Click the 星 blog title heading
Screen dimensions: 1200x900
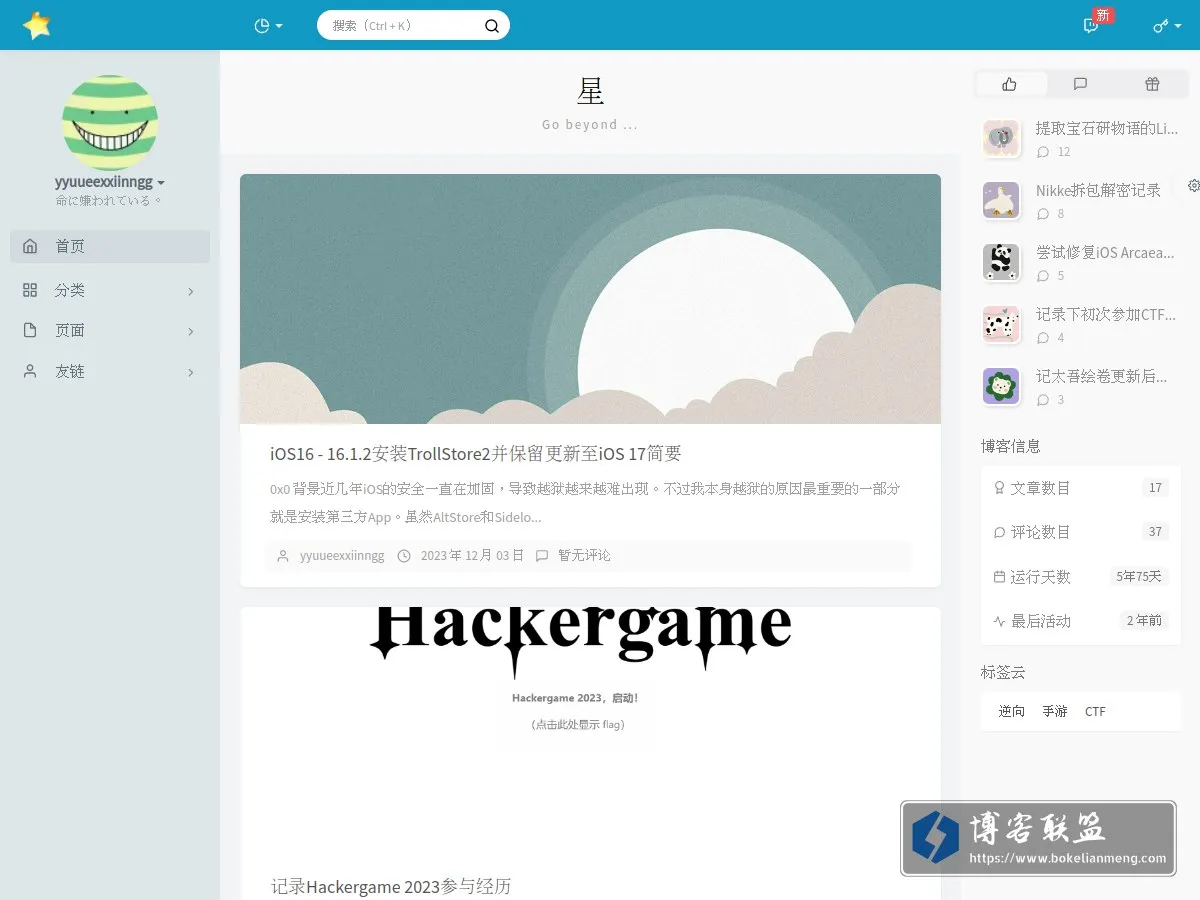pos(590,92)
